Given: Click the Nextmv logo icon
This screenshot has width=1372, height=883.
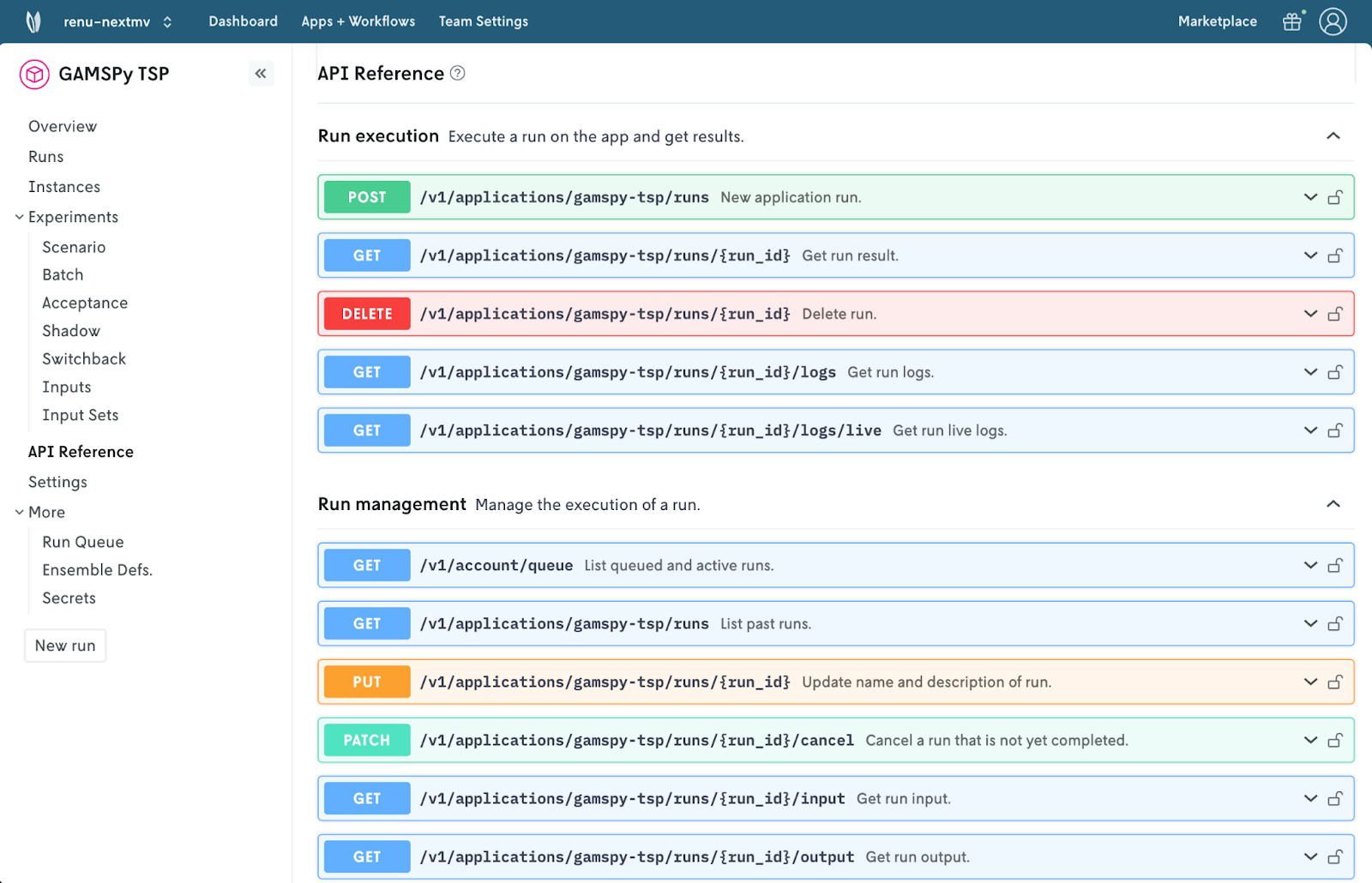Looking at the screenshot, I should 33,21.
